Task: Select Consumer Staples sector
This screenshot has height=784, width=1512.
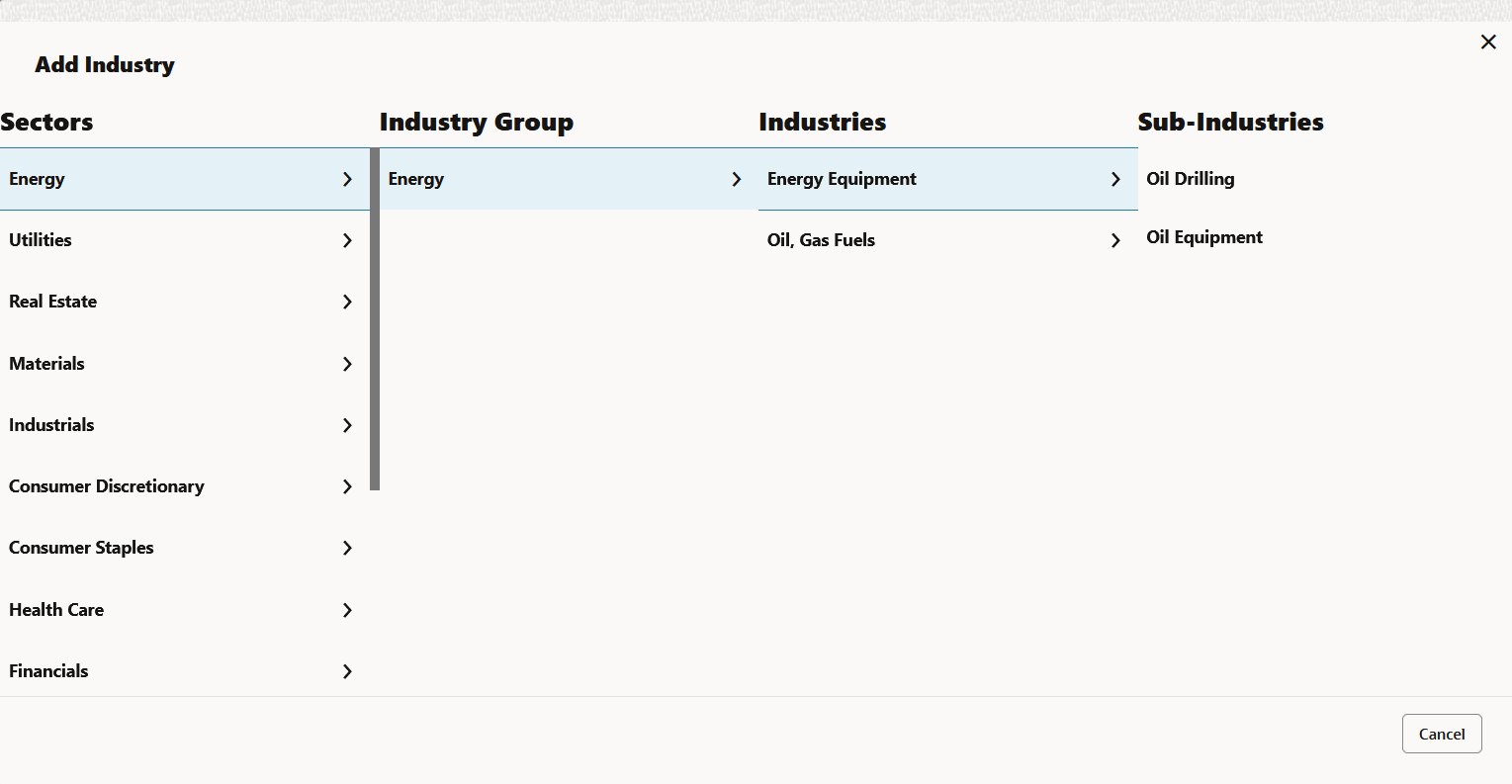Action: (185, 548)
